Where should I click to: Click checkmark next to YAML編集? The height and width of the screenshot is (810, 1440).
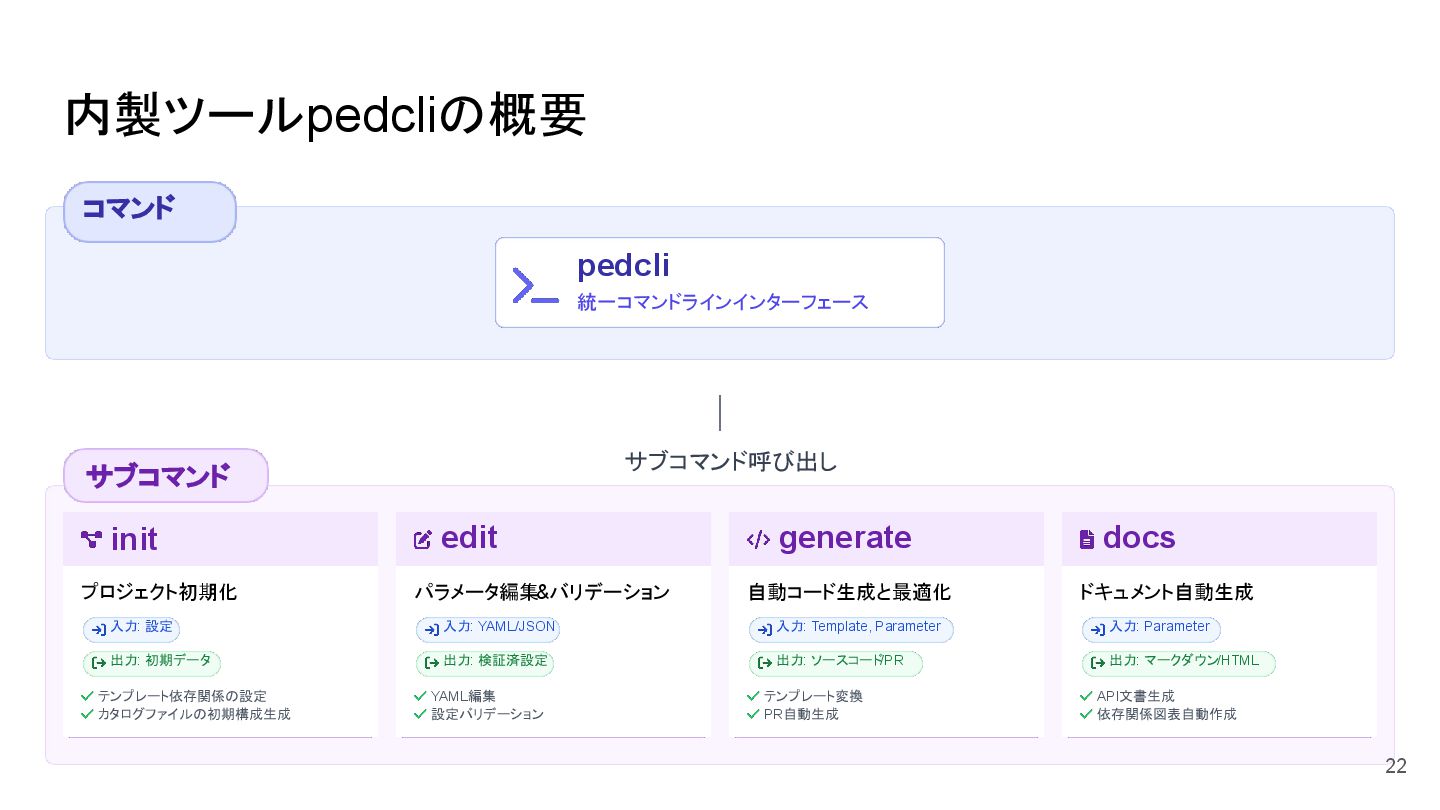[x=420, y=696]
